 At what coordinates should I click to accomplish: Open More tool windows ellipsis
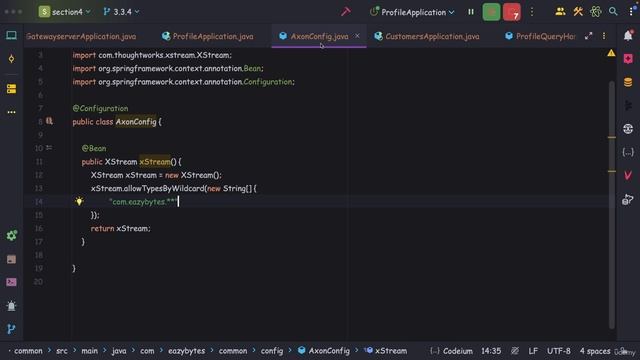[x=11, y=112]
